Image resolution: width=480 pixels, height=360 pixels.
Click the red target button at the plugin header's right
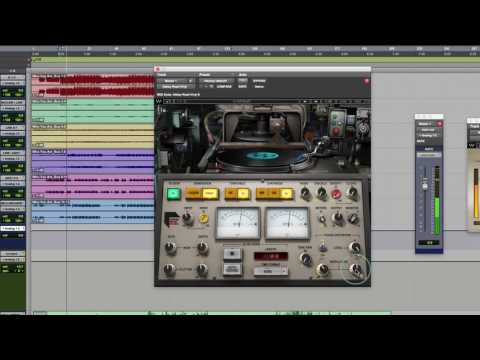367,81
